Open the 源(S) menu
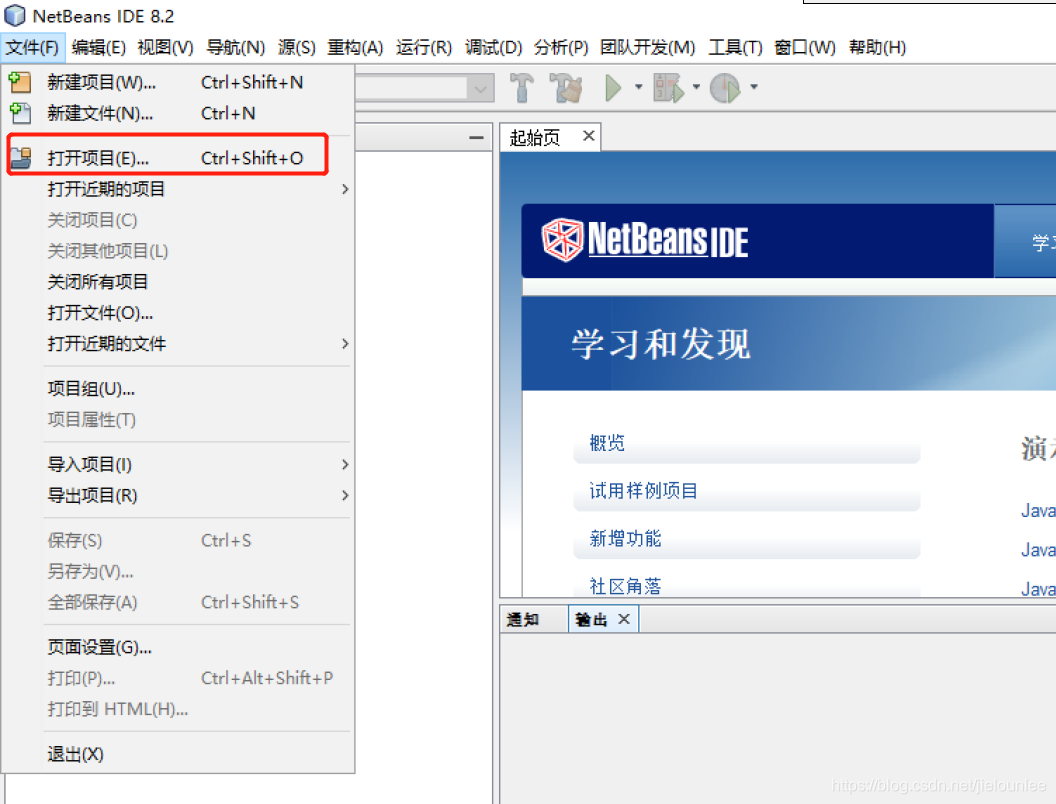The image size is (1056, 804). tap(297, 47)
